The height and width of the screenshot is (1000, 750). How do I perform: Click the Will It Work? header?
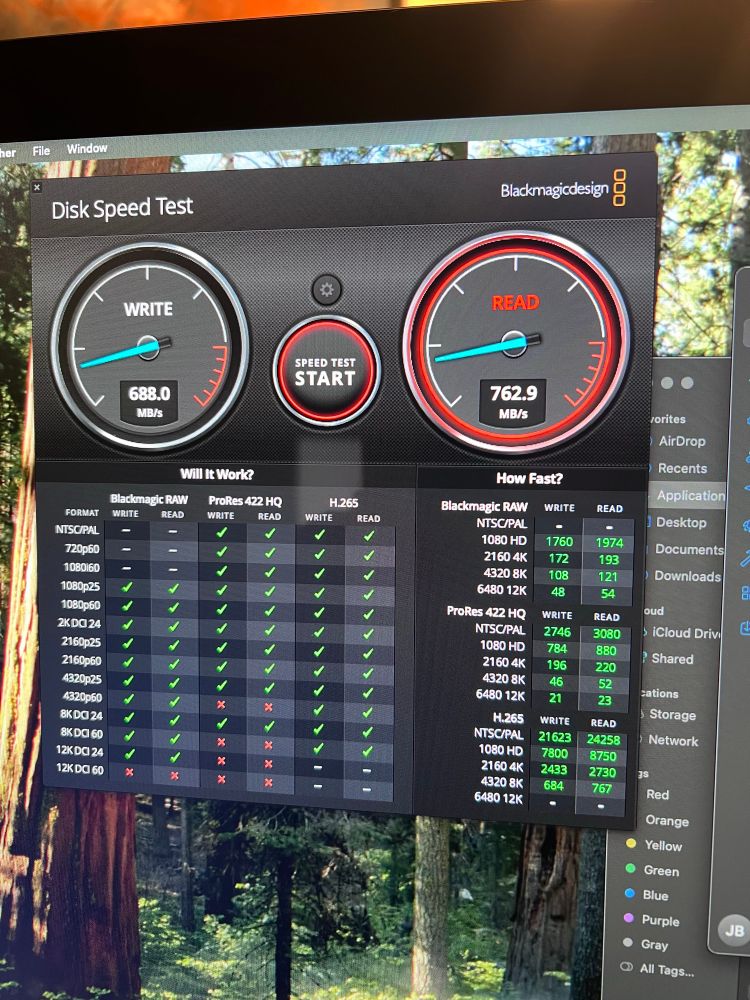217,474
